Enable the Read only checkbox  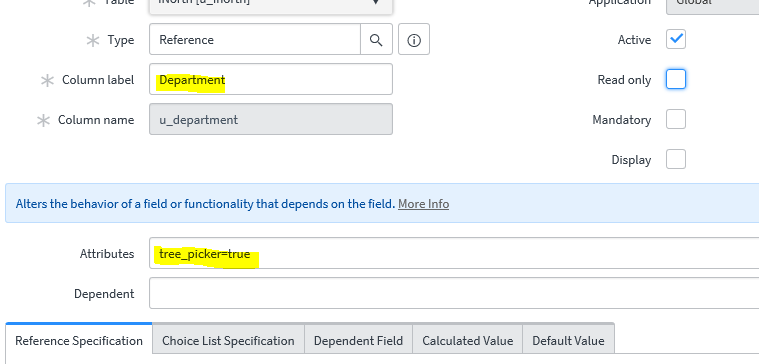(676, 79)
